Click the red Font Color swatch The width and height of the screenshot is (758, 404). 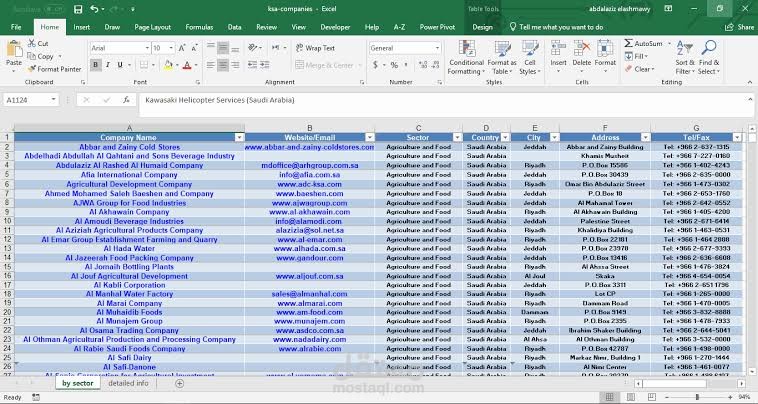pos(187,65)
